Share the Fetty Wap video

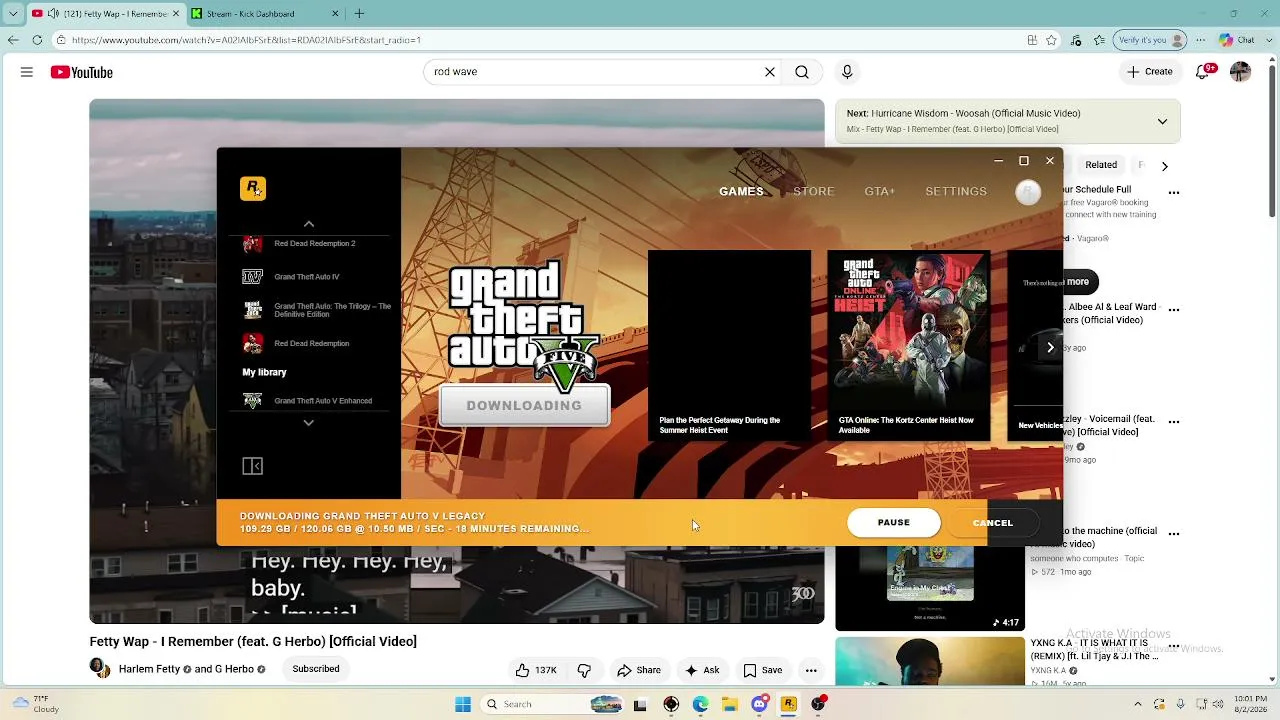point(639,670)
